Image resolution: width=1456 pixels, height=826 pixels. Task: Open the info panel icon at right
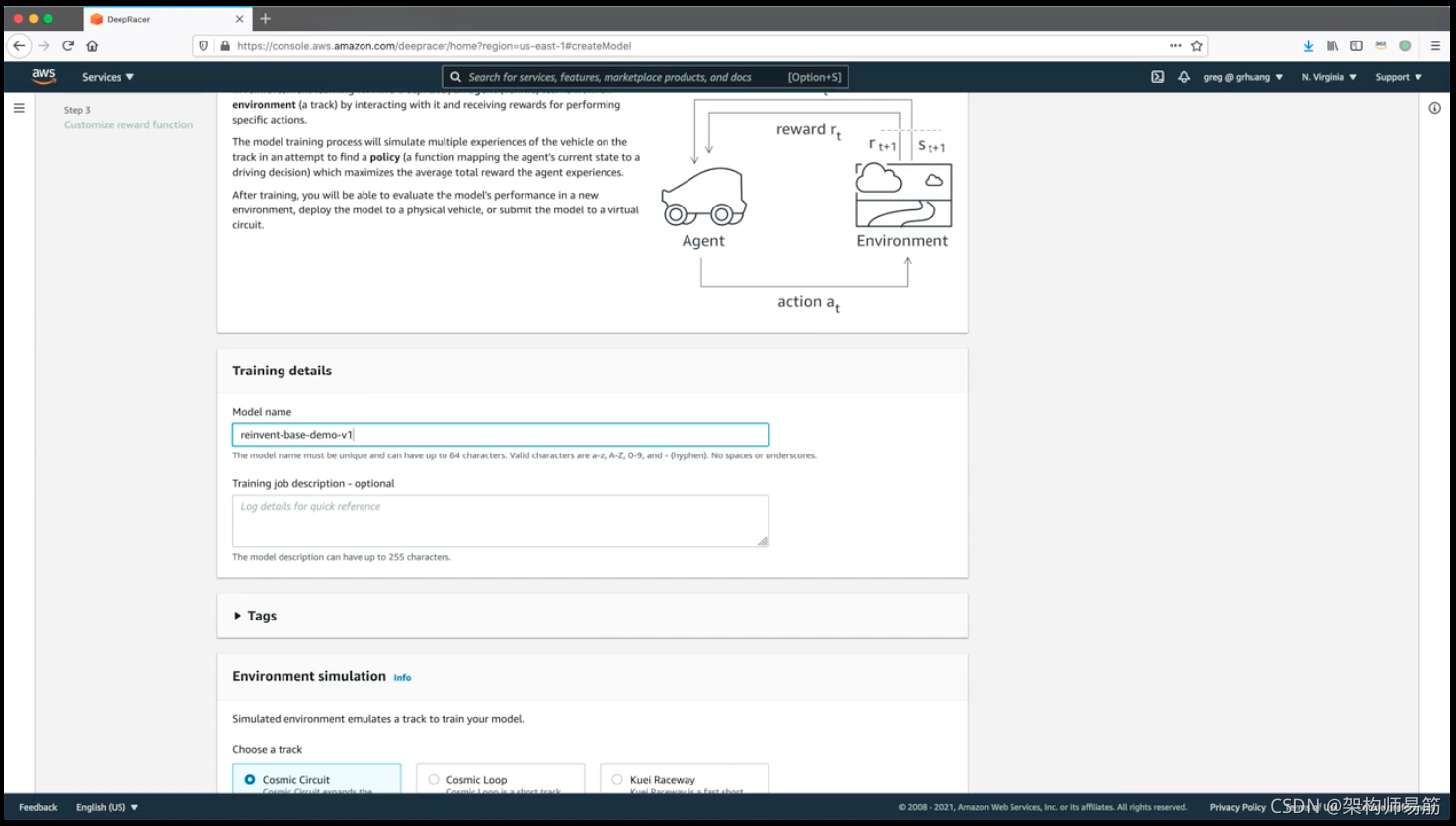pos(1434,108)
